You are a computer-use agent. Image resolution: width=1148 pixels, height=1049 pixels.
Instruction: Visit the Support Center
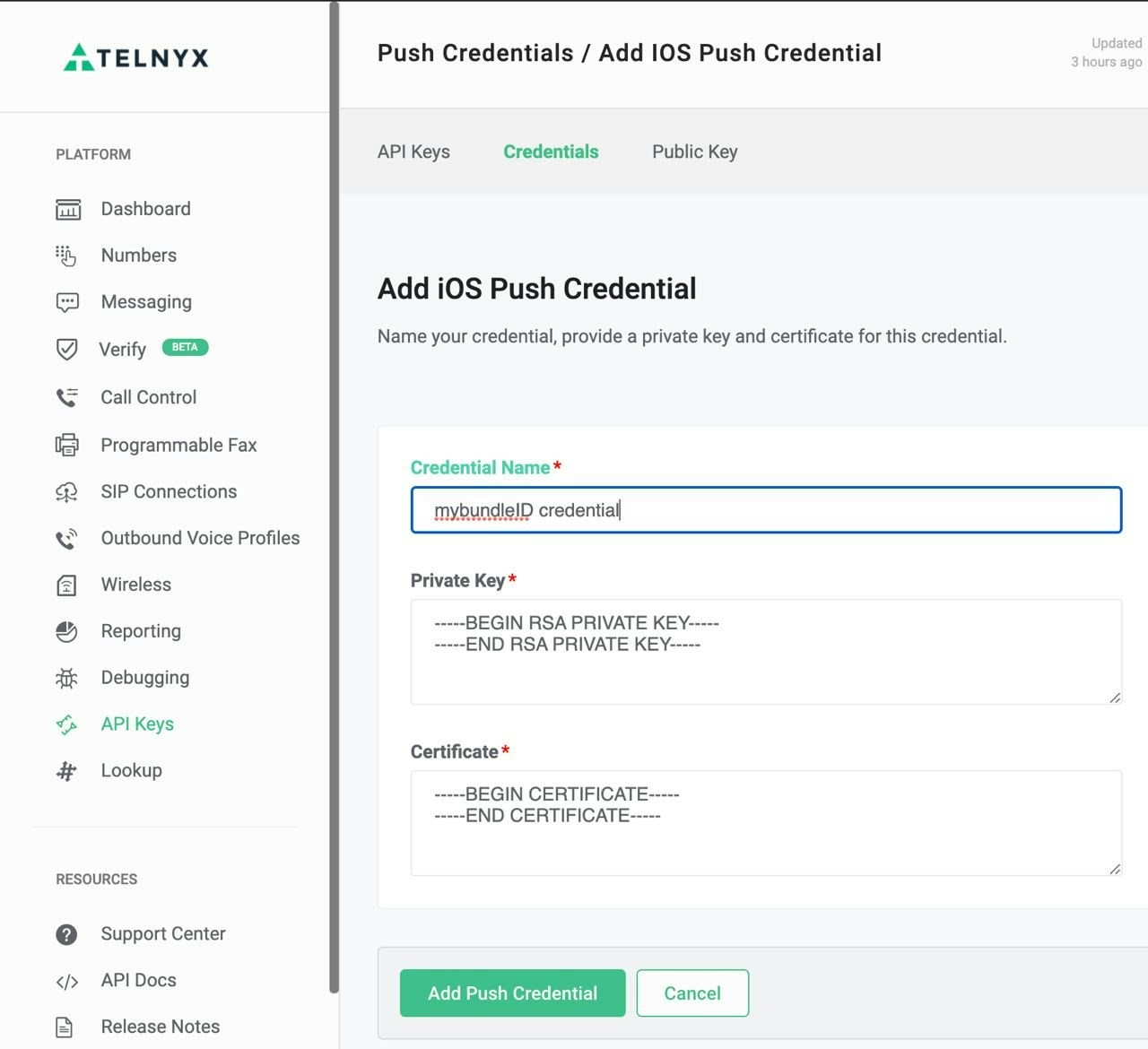click(162, 934)
